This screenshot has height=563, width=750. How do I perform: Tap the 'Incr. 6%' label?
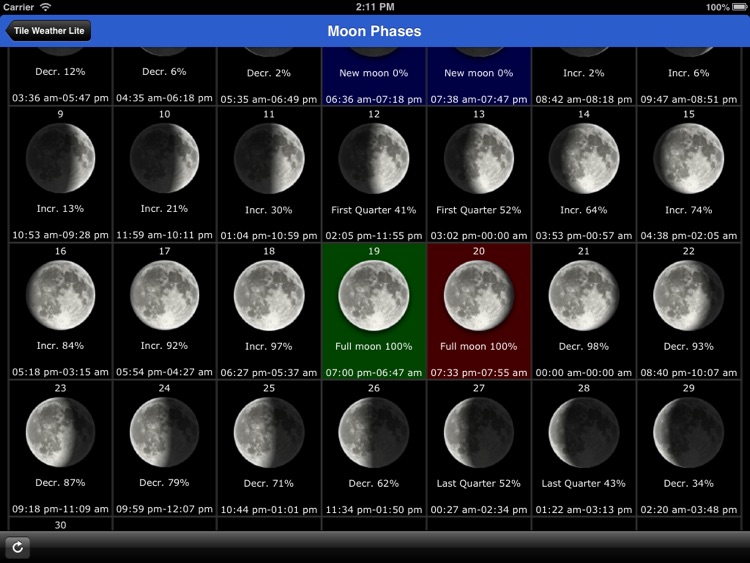click(688, 73)
